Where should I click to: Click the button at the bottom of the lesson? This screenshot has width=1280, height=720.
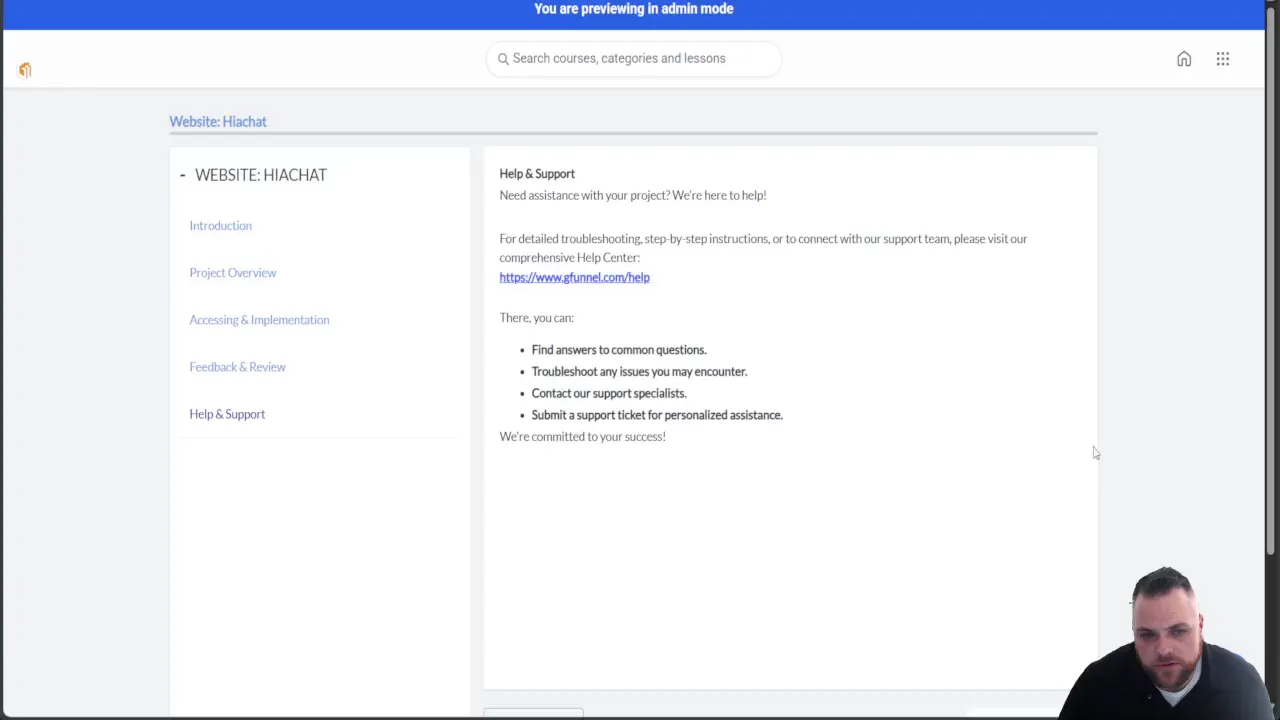(x=533, y=712)
